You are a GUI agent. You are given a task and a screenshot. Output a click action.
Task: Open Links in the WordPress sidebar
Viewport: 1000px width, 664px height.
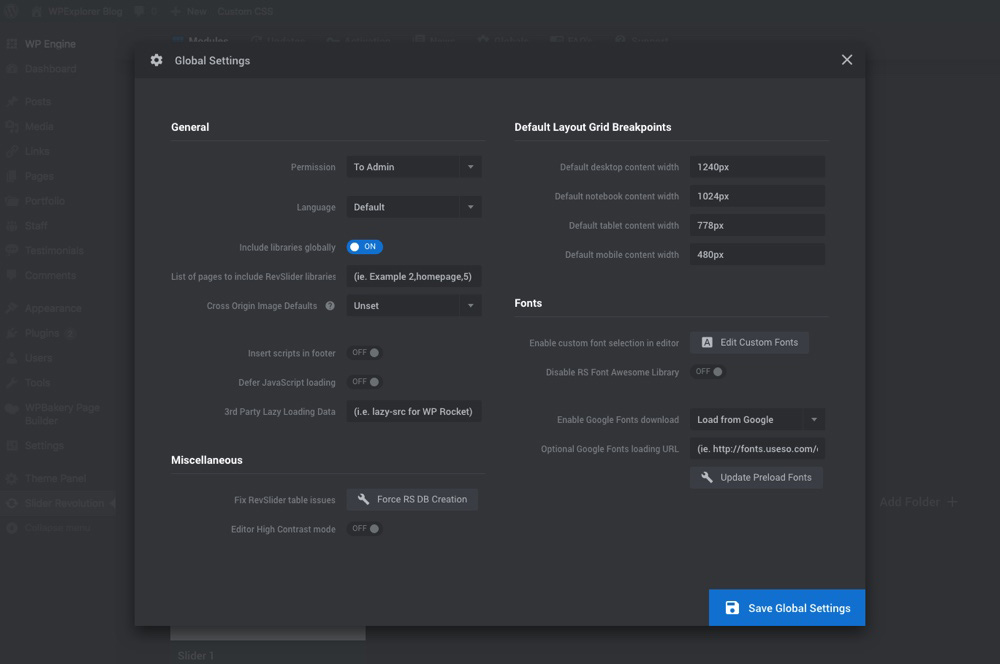coord(37,151)
